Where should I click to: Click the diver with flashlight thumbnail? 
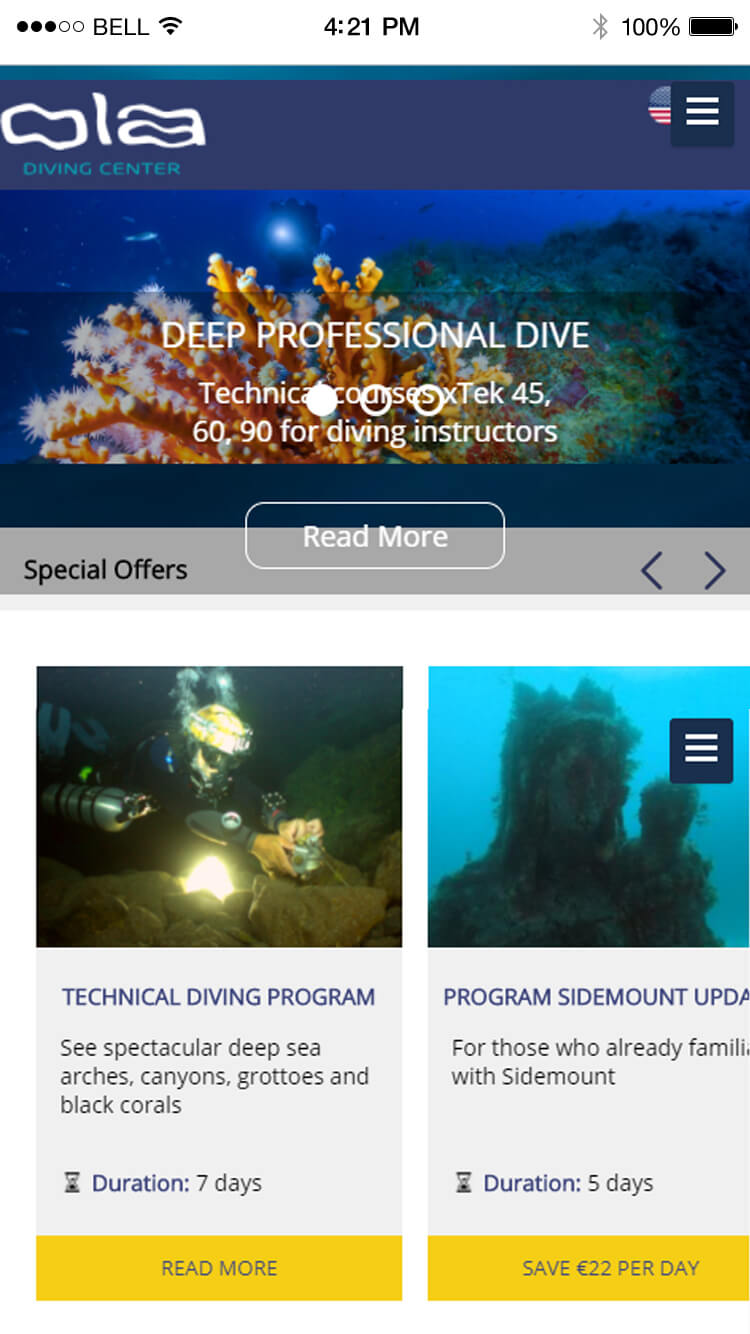(x=219, y=807)
